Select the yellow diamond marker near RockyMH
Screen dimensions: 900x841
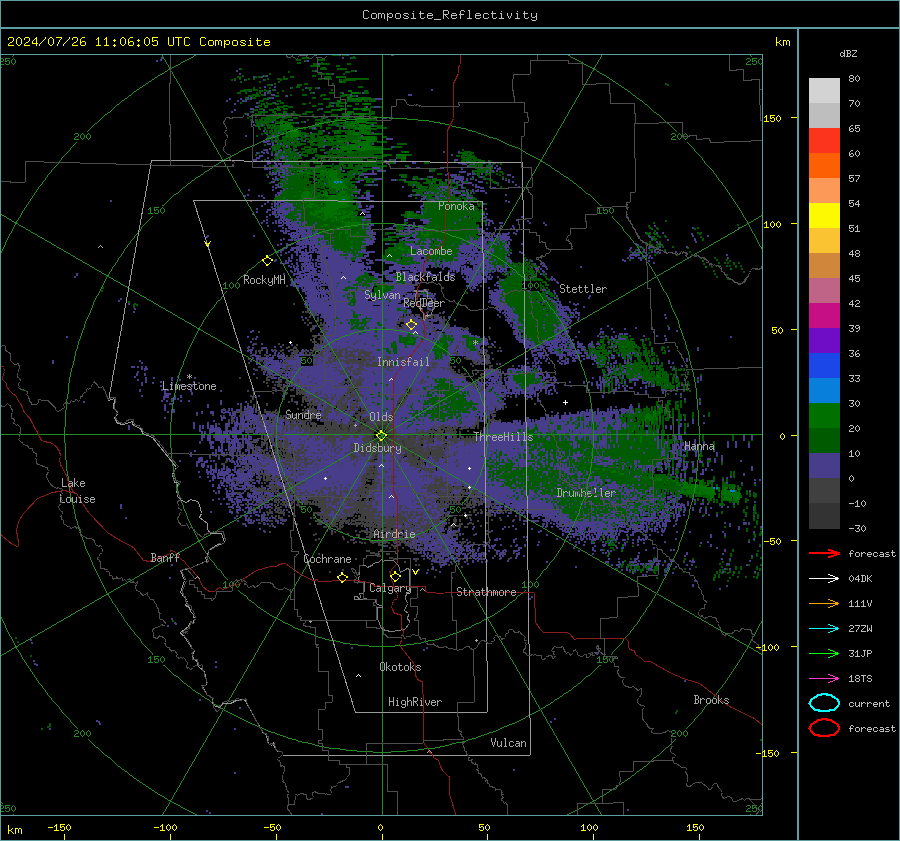click(267, 261)
